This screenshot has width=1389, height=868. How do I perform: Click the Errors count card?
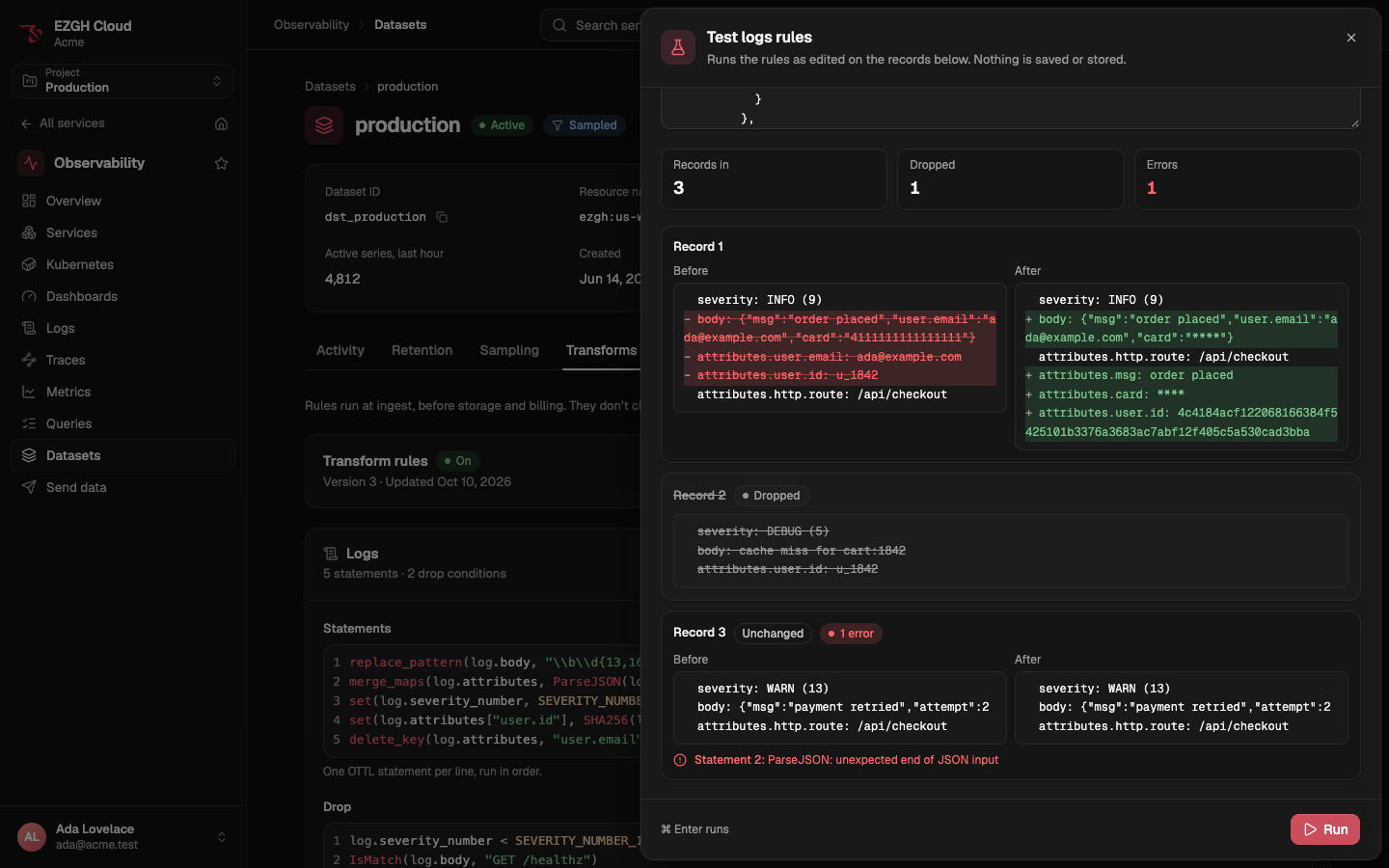point(1247,179)
